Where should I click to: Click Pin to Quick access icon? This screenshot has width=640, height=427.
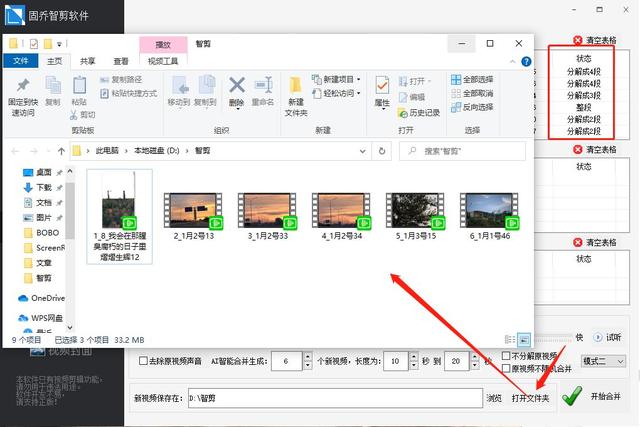[23, 86]
